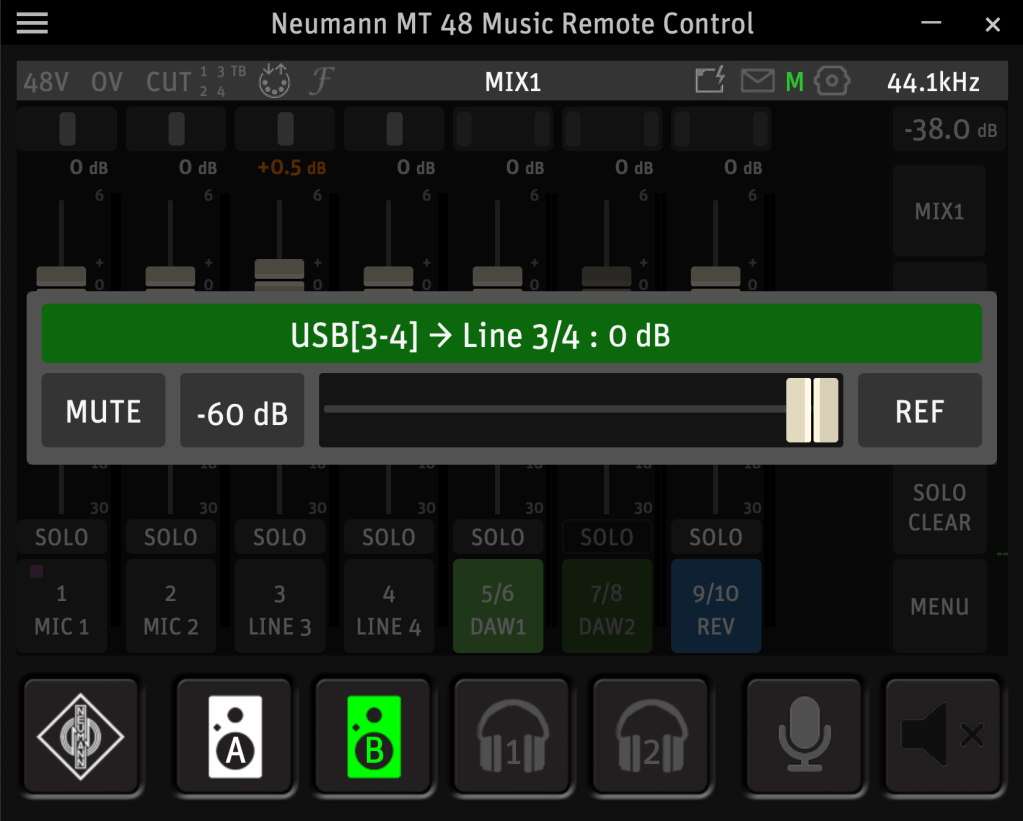Enable SOLO on the DAW1 channel
This screenshot has height=821, width=1023.
pos(497,538)
